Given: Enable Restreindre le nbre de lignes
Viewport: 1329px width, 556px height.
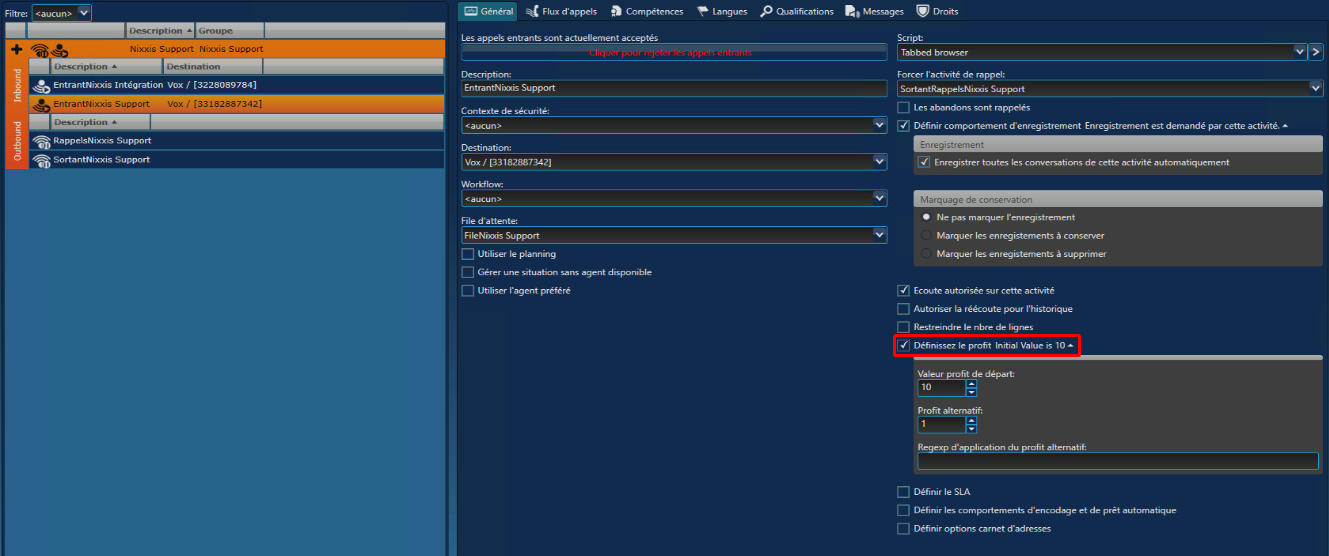Looking at the screenshot, I should tap(904, 327).
